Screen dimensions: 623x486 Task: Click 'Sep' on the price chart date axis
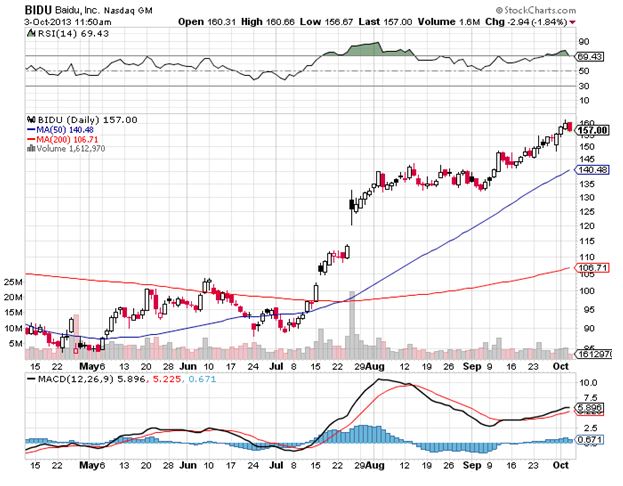pos(472,366)
